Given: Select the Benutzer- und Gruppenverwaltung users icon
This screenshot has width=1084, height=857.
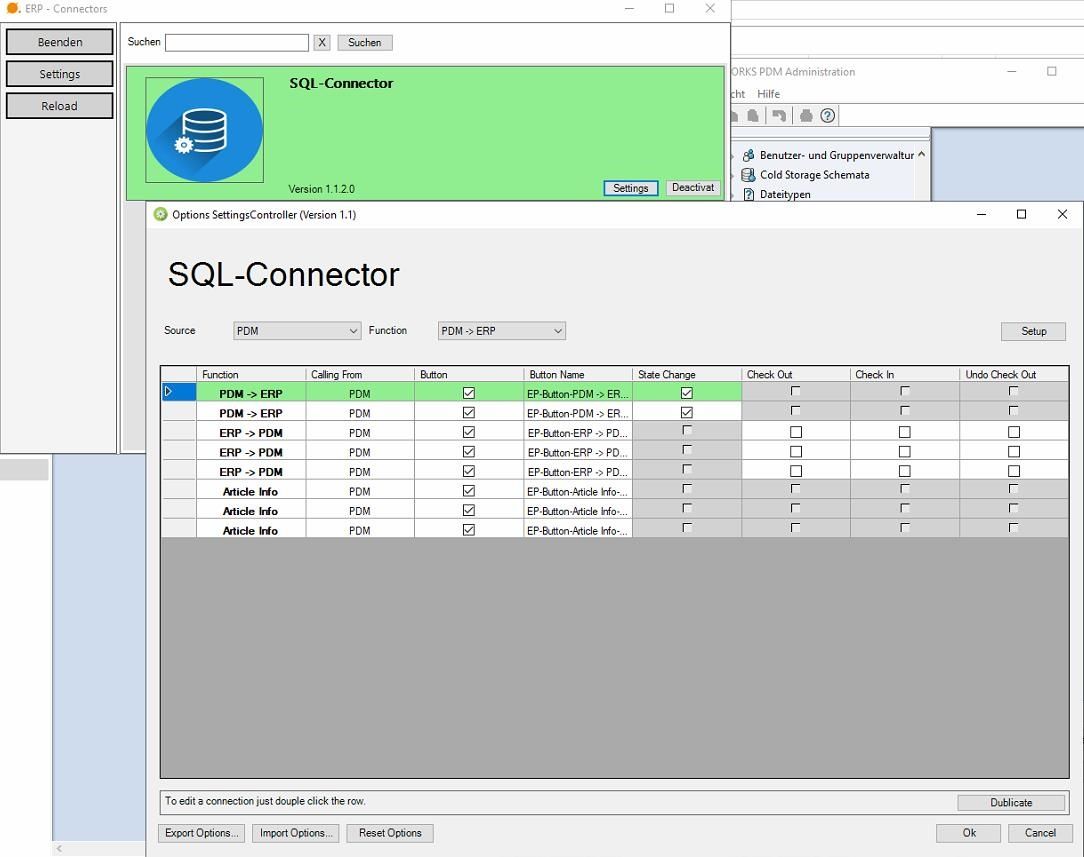Looking at the screenshot, I should (x=748, y=156).
